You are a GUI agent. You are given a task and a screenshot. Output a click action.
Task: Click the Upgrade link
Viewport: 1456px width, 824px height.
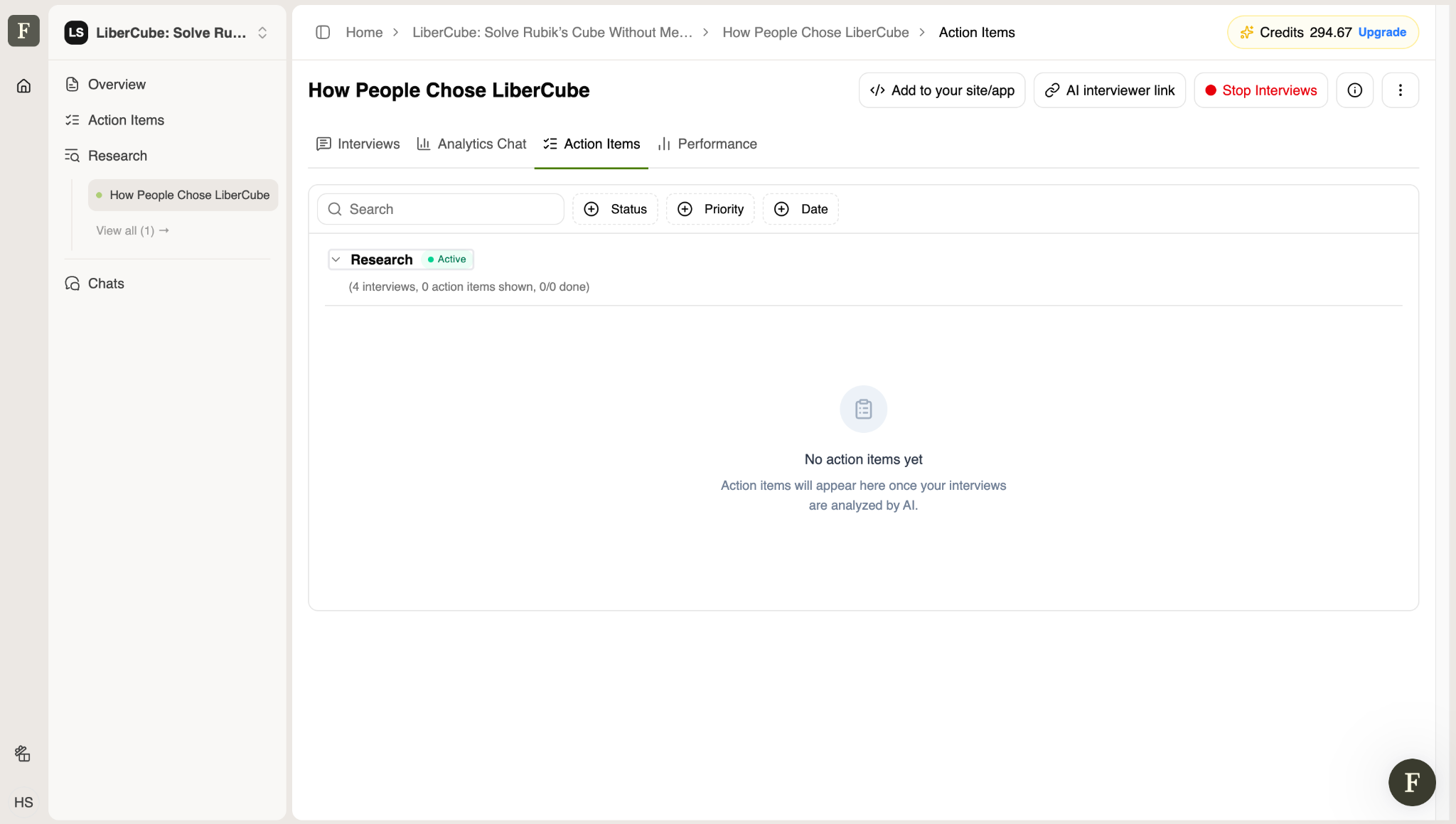(x=1381, y=33)
